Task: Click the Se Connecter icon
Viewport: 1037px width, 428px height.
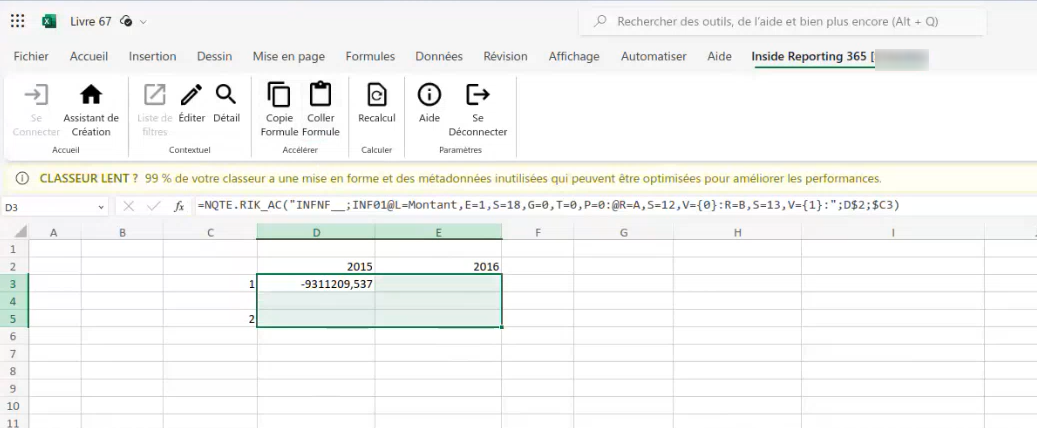Action: pos(36,95)
